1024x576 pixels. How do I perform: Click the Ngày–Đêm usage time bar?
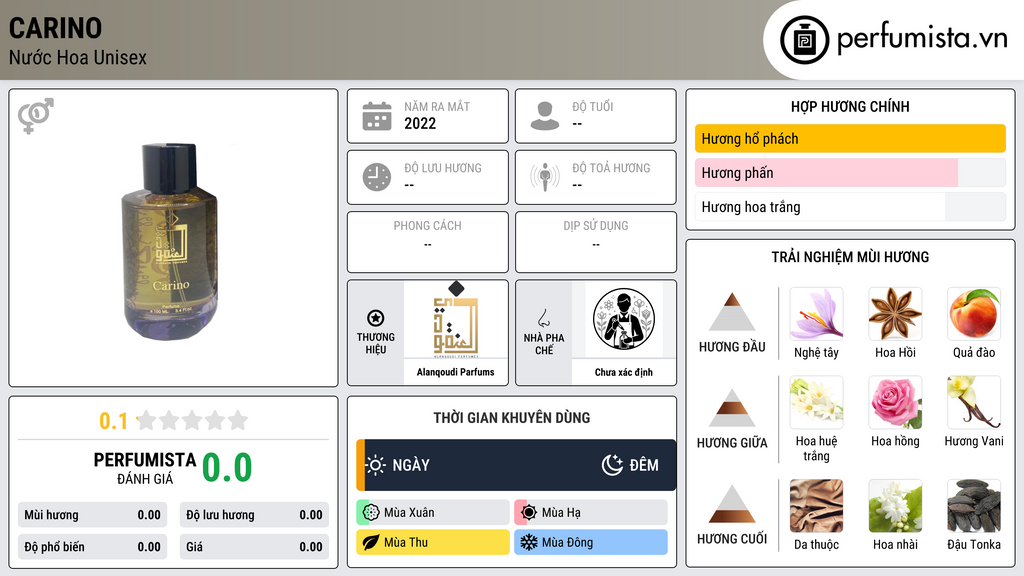[516, 465]
